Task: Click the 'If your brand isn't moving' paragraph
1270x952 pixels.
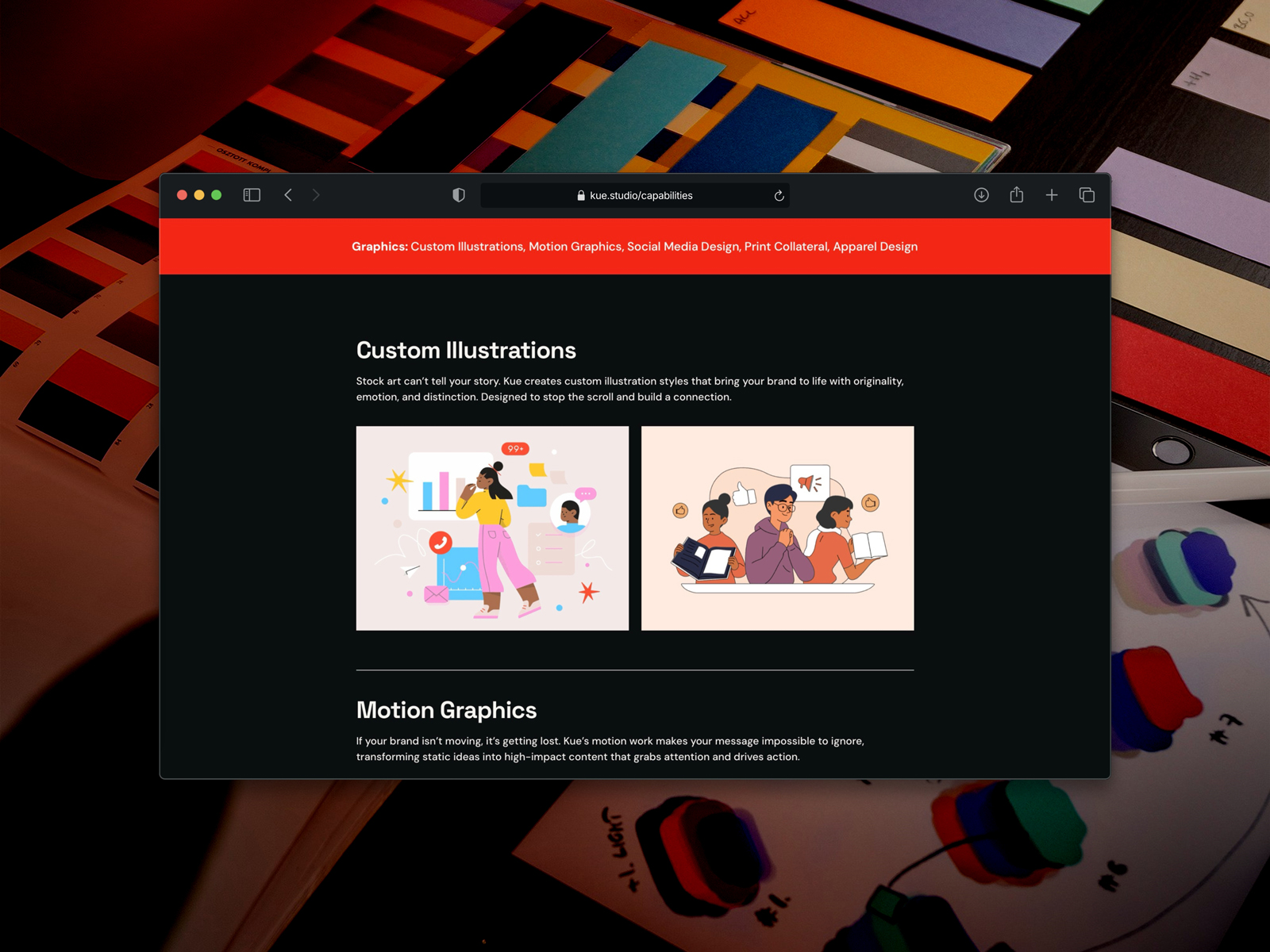Action: (x=610, y=749)
